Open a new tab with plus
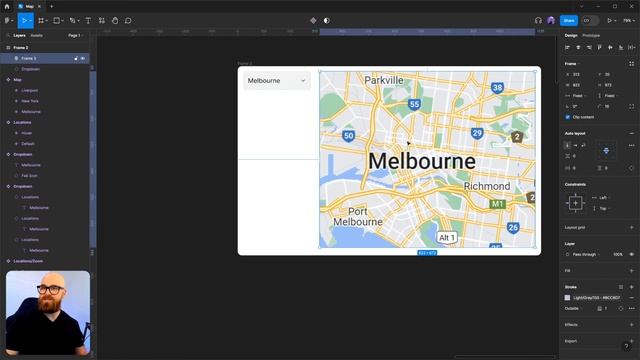Image resolution: width=640 pixels, height=360 pixels. (x=51, y=7)
